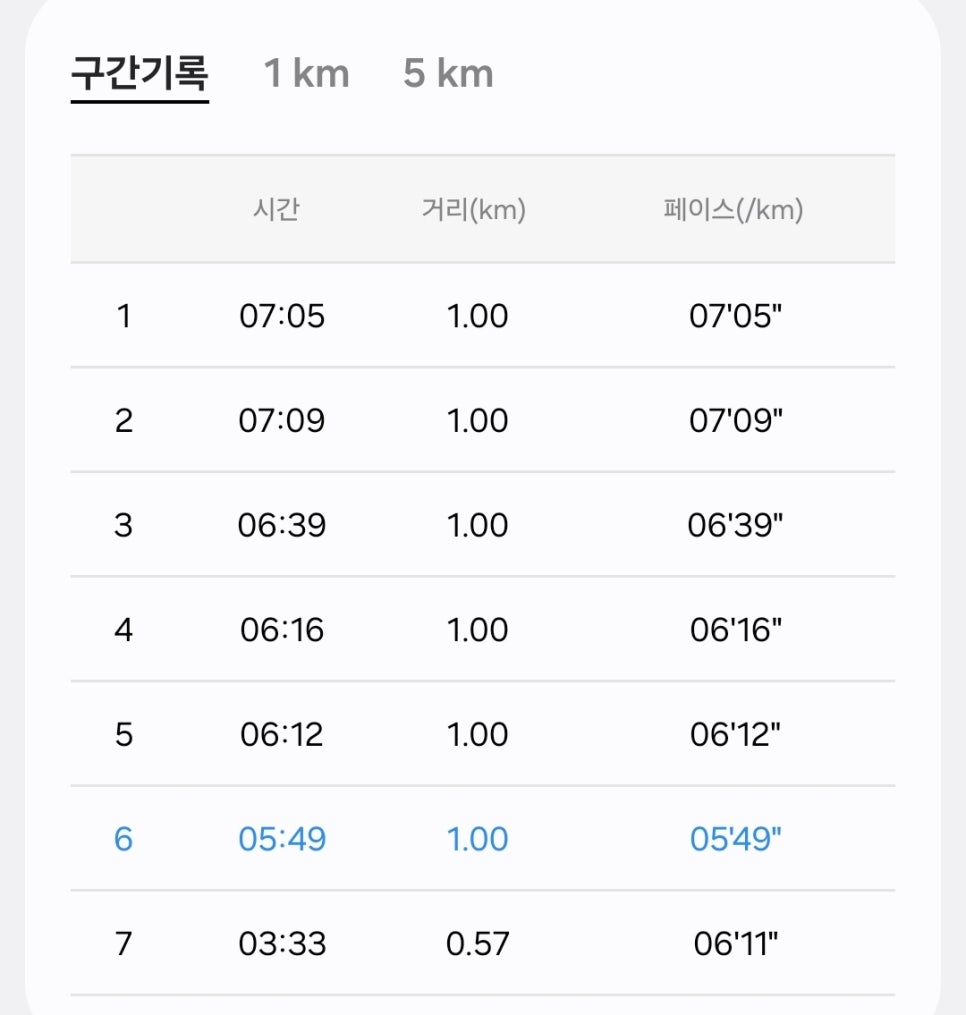Select the 구간기록 tab

point(140,73)
